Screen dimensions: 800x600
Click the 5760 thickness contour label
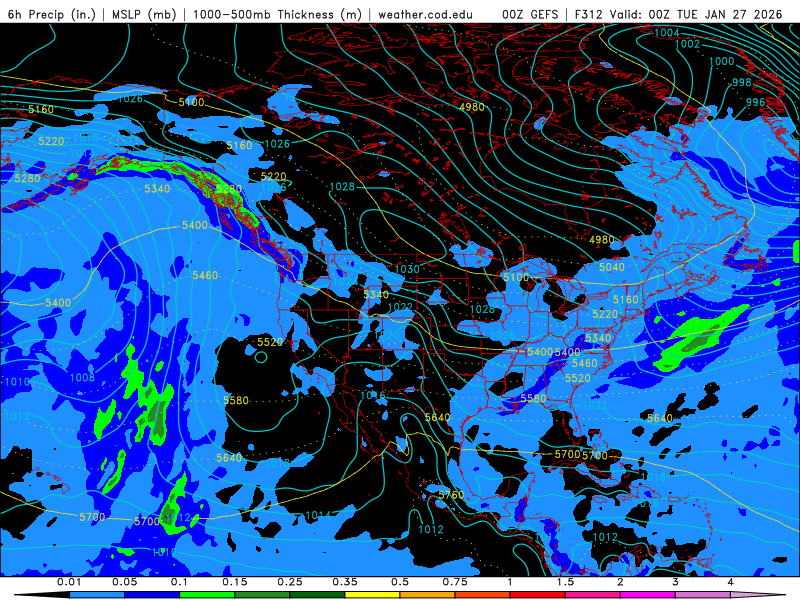click(x=452, y=495)
